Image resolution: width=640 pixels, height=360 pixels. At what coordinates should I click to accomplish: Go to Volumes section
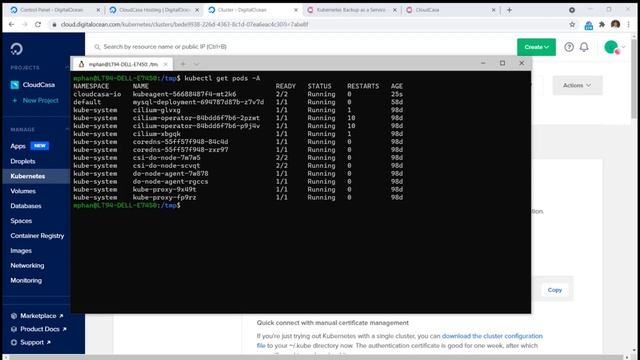point(23,191)
